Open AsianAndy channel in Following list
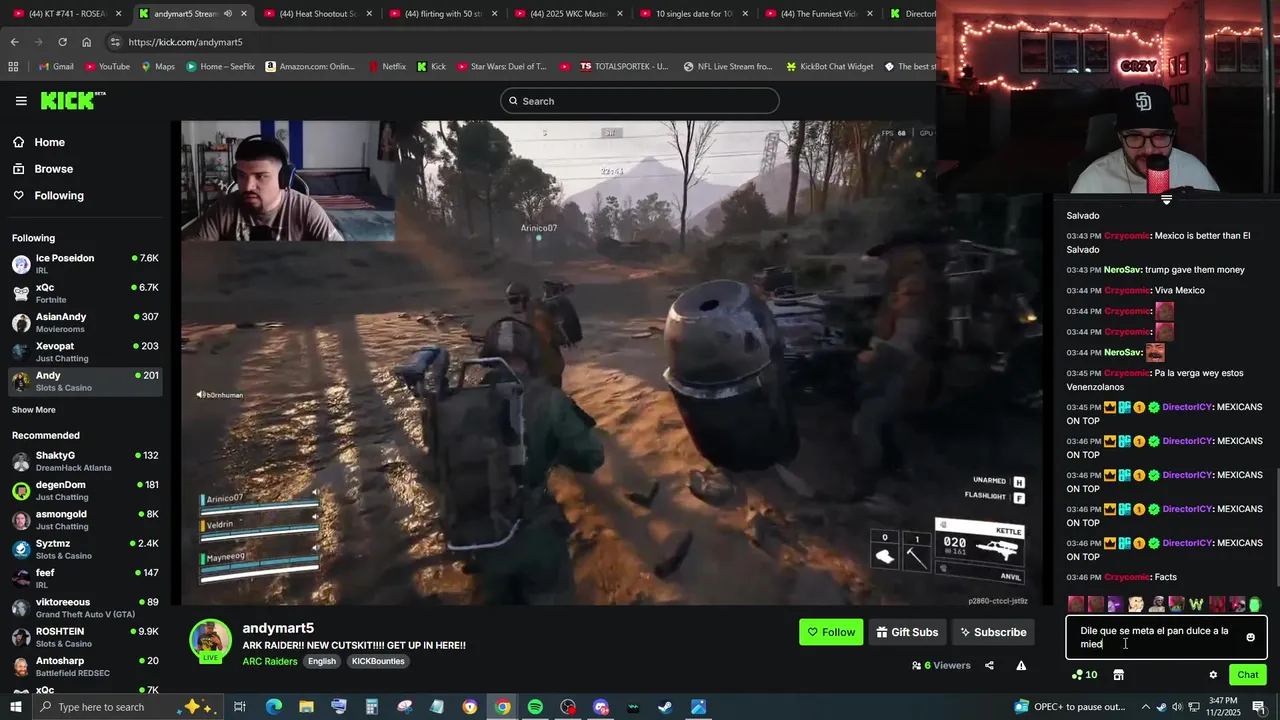Screen dimensions: 1280x720 [85, 322]
